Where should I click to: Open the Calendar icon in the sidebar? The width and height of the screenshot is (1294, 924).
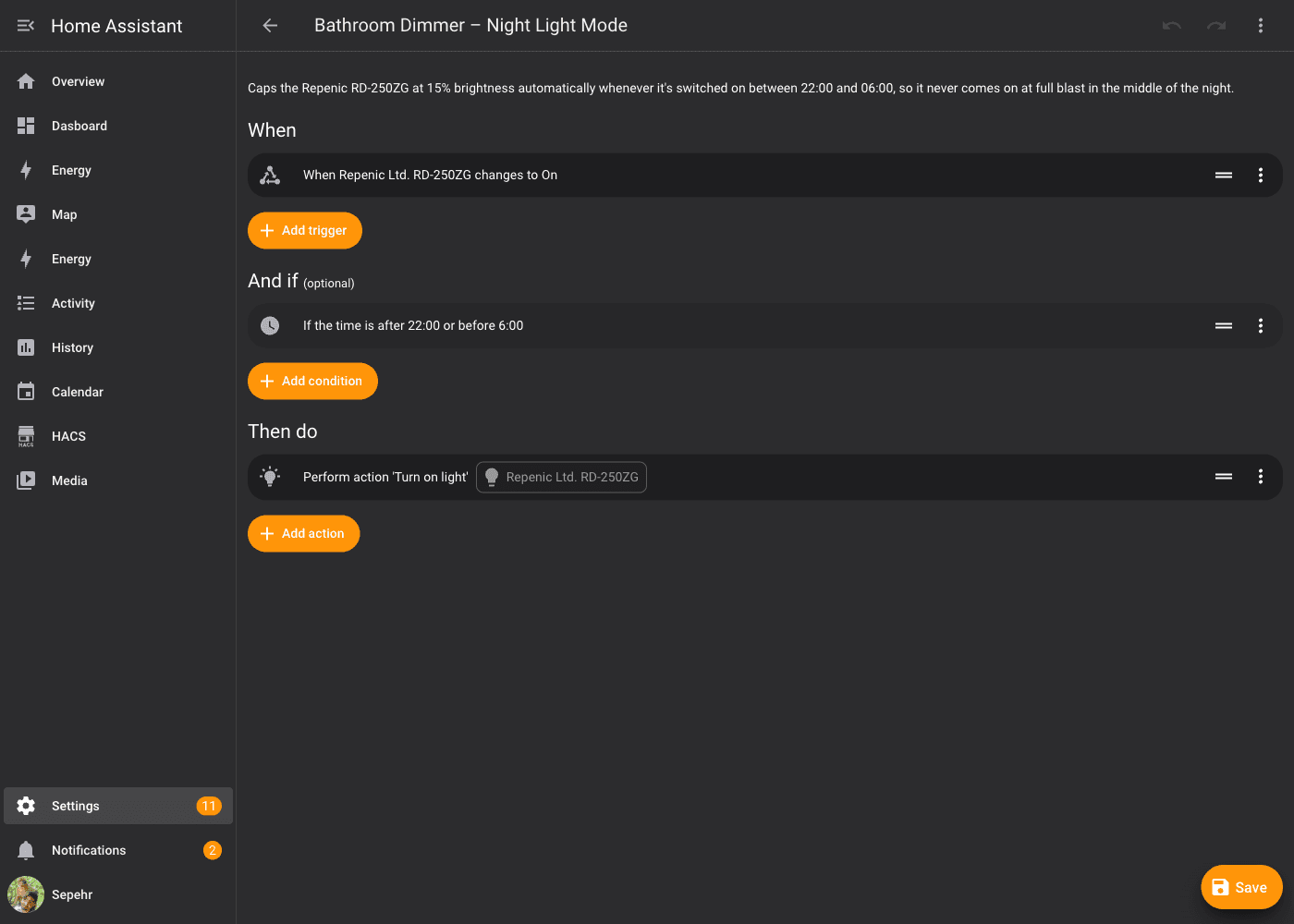(x=26, y=392)
